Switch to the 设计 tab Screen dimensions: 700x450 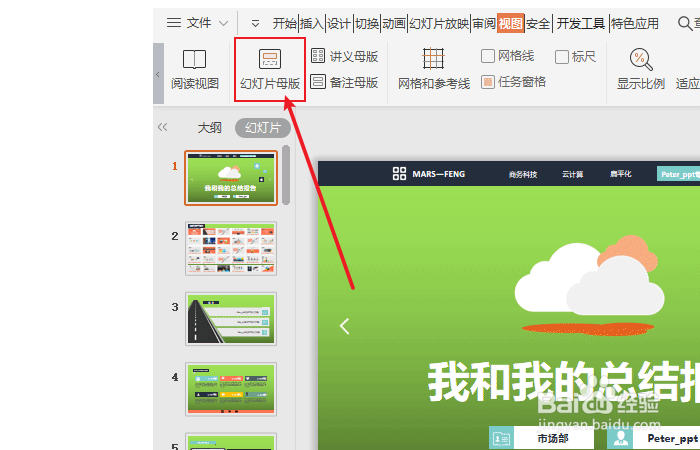point(339,23)
